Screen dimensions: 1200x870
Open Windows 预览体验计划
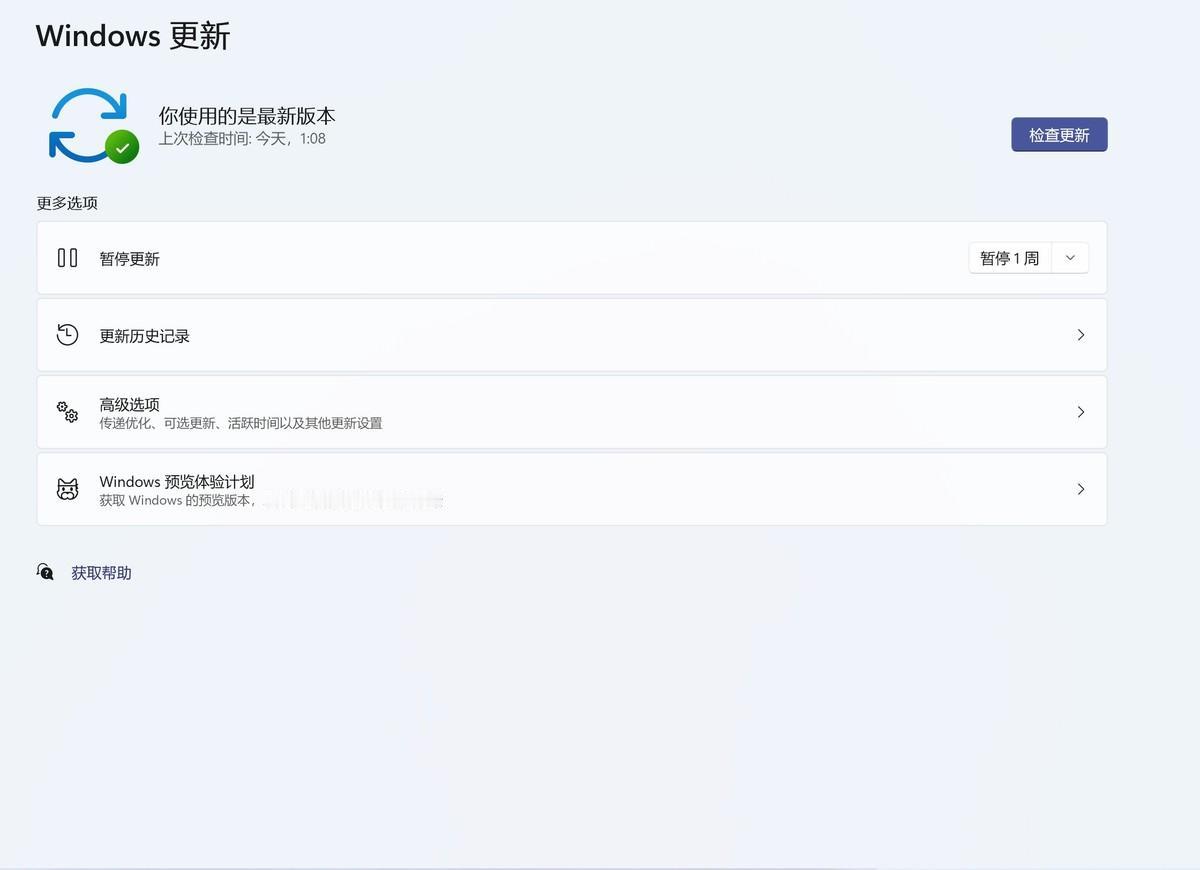[572, 489]
